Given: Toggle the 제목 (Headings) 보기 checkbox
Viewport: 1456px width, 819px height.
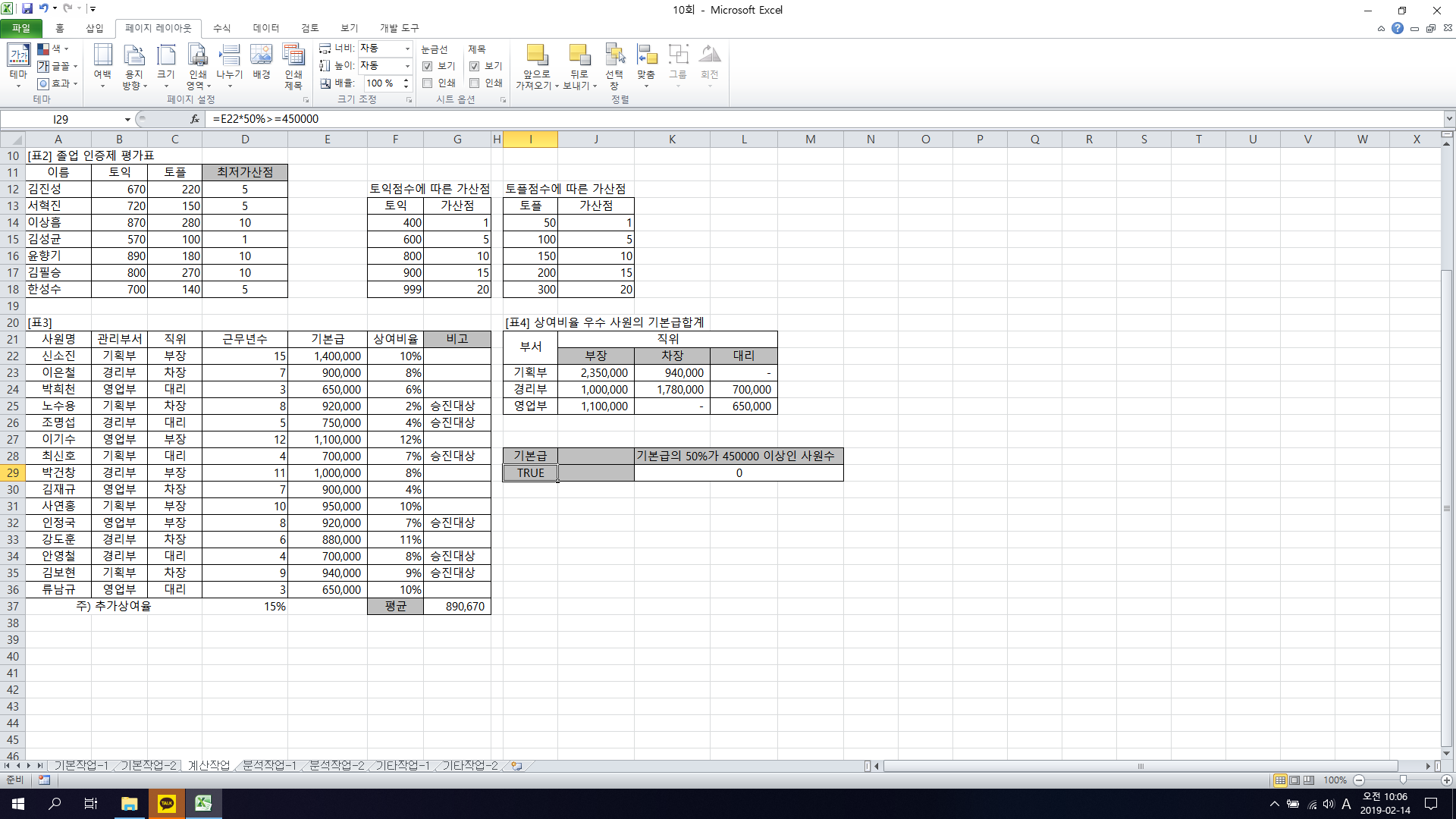Looking at the screenshot, I should [475, 66].
